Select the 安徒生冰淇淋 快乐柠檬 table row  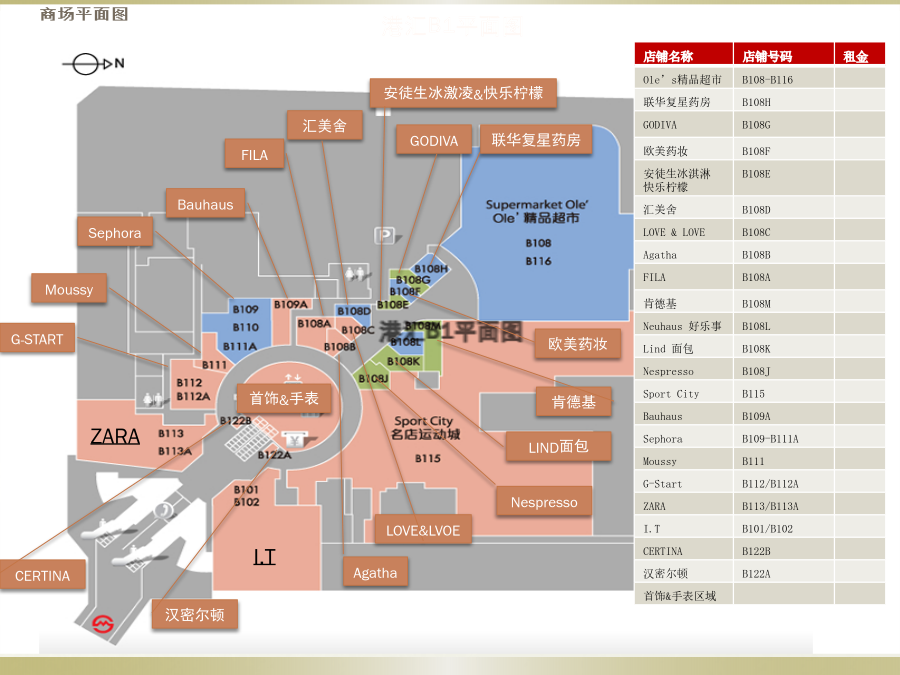click(760, 179)
